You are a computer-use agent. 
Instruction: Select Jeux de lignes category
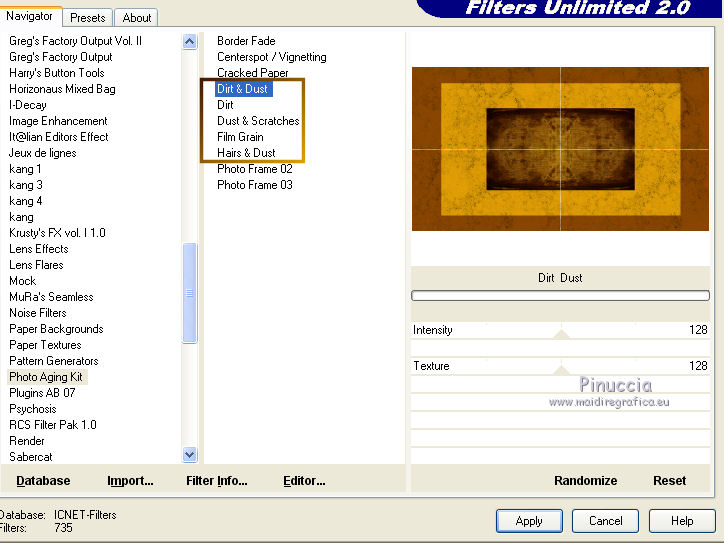[42, 153]
